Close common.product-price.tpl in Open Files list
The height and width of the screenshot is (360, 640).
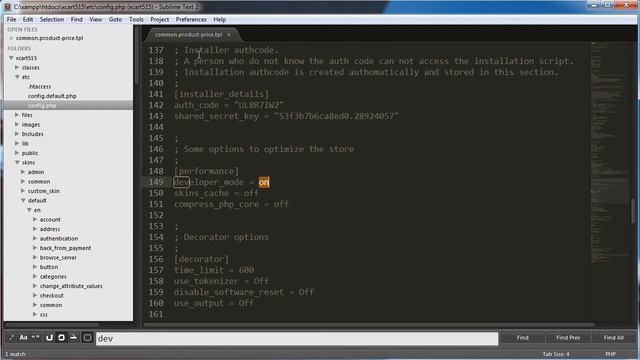[11, 38]
